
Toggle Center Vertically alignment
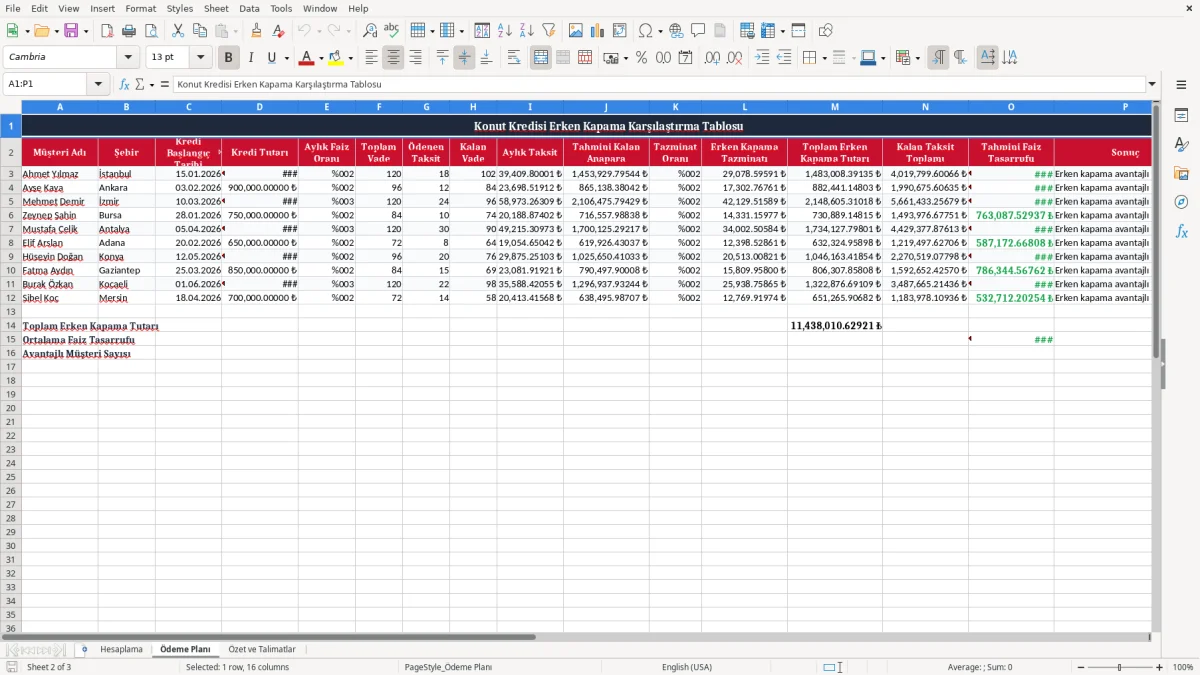pyautogui.click(x=464, y=58)
